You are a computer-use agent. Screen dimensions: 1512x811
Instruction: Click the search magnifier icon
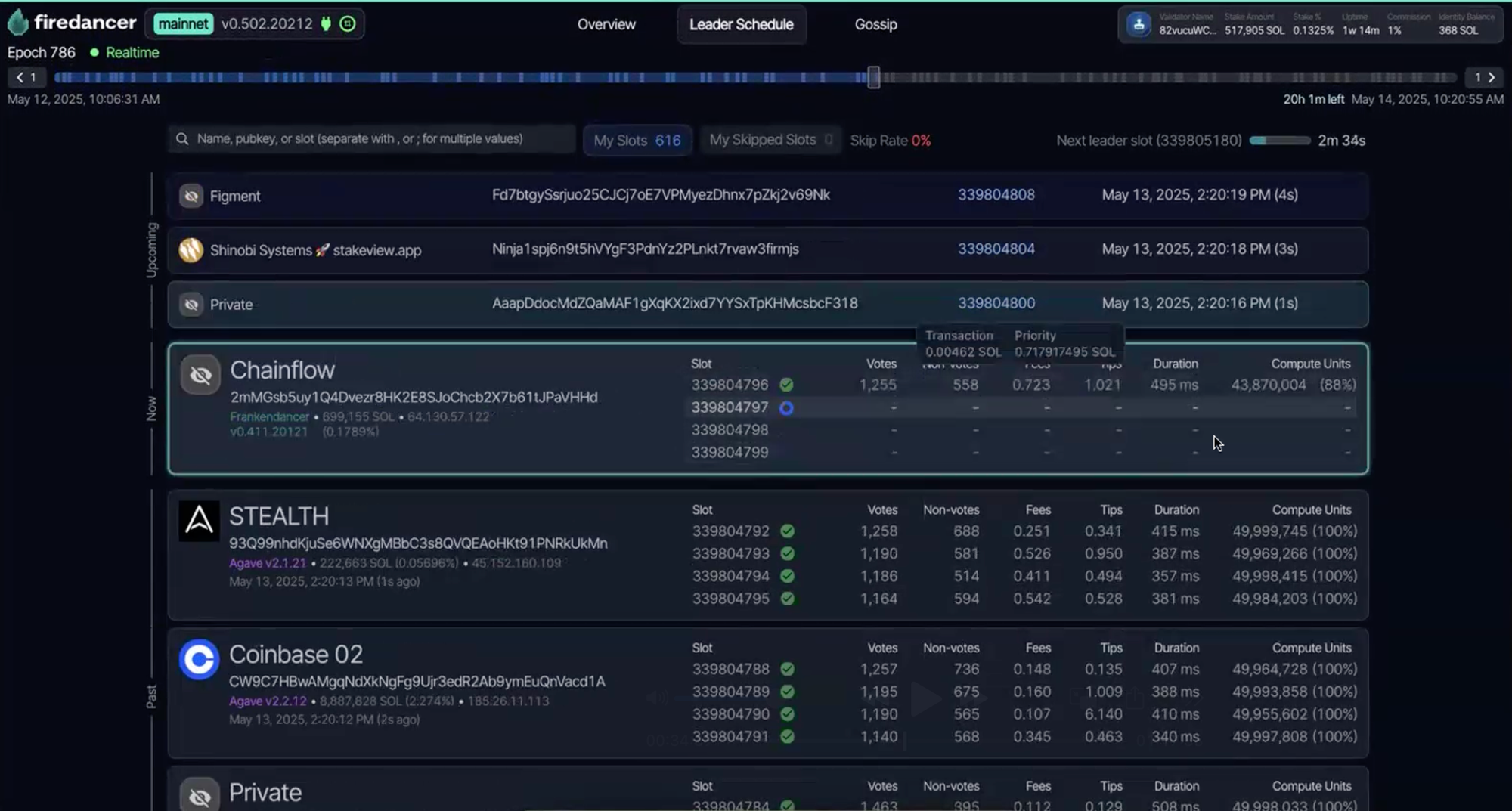point(182,139)
